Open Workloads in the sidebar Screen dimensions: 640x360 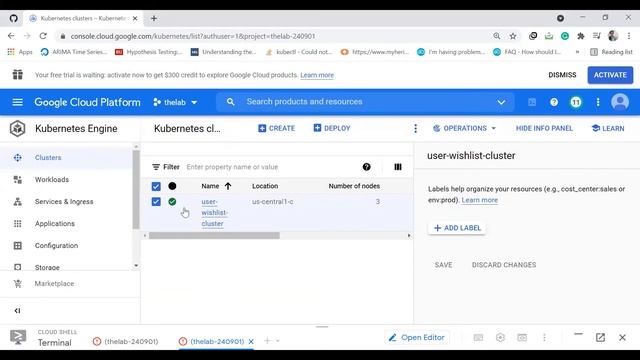tap(52, 180)
